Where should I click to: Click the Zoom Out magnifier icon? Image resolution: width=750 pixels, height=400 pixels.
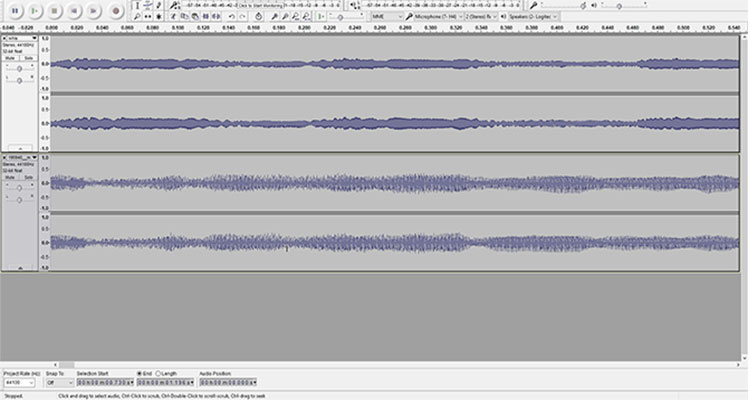pyautogui.click(x=285, y=16)
